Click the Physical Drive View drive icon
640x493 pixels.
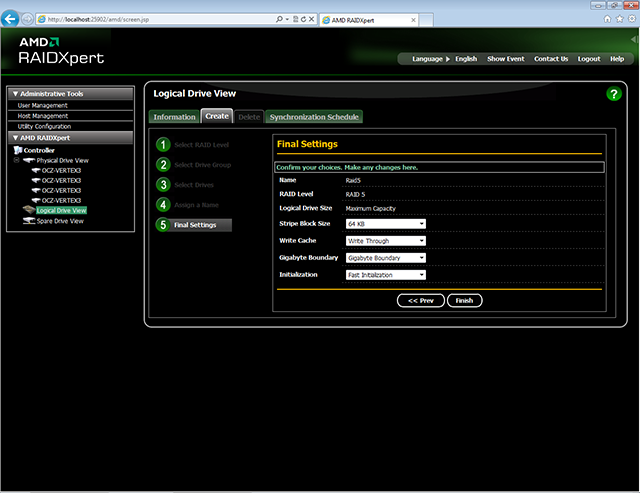[x=29, y=160]
